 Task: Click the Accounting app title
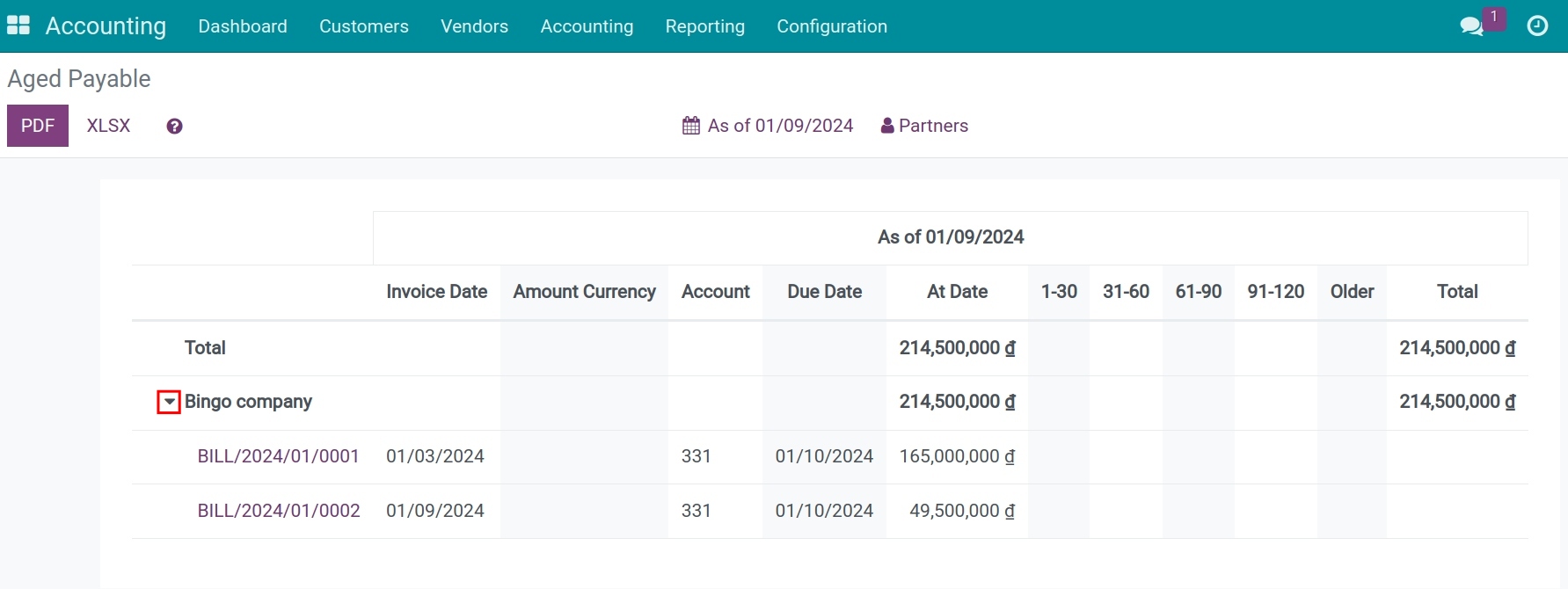(106, 26)
